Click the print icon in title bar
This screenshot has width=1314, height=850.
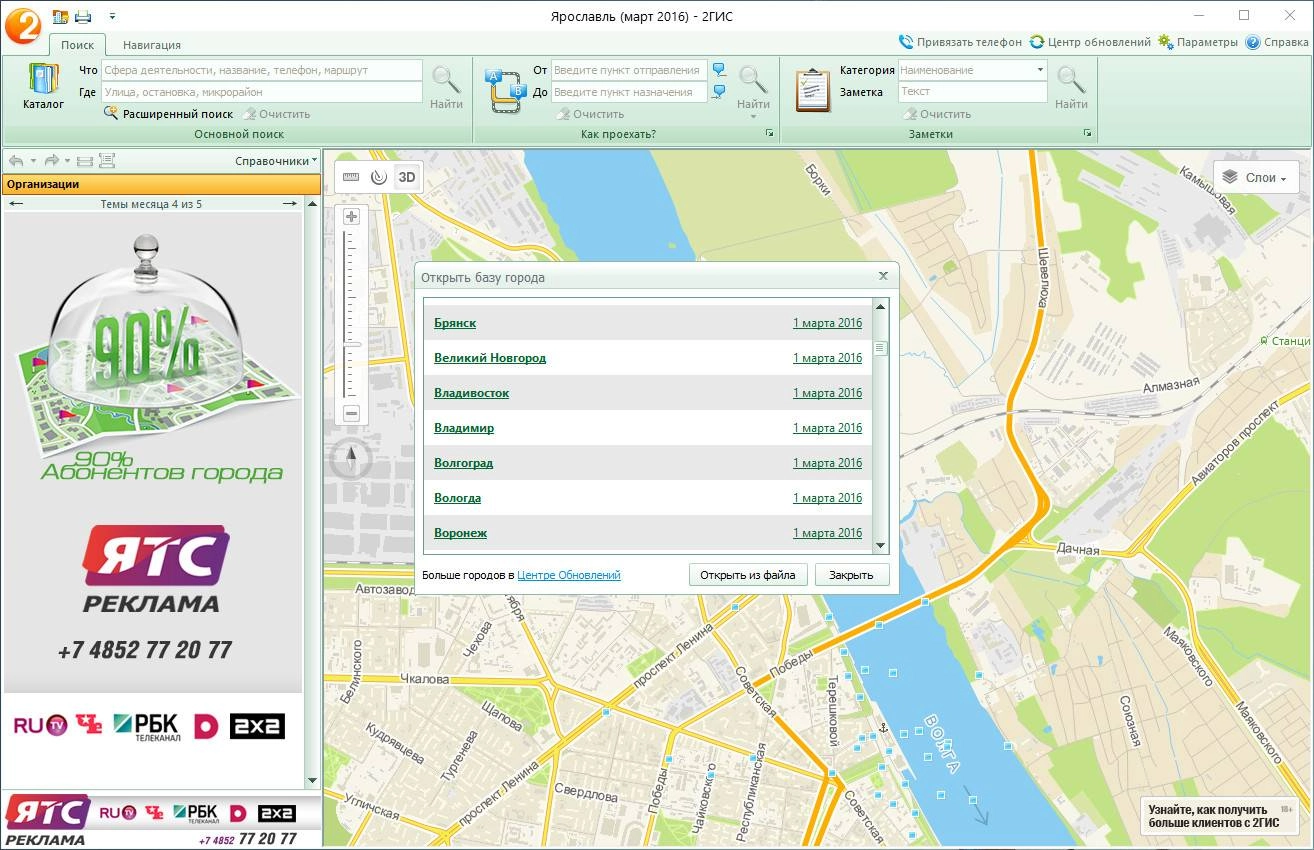pos(82,16)
